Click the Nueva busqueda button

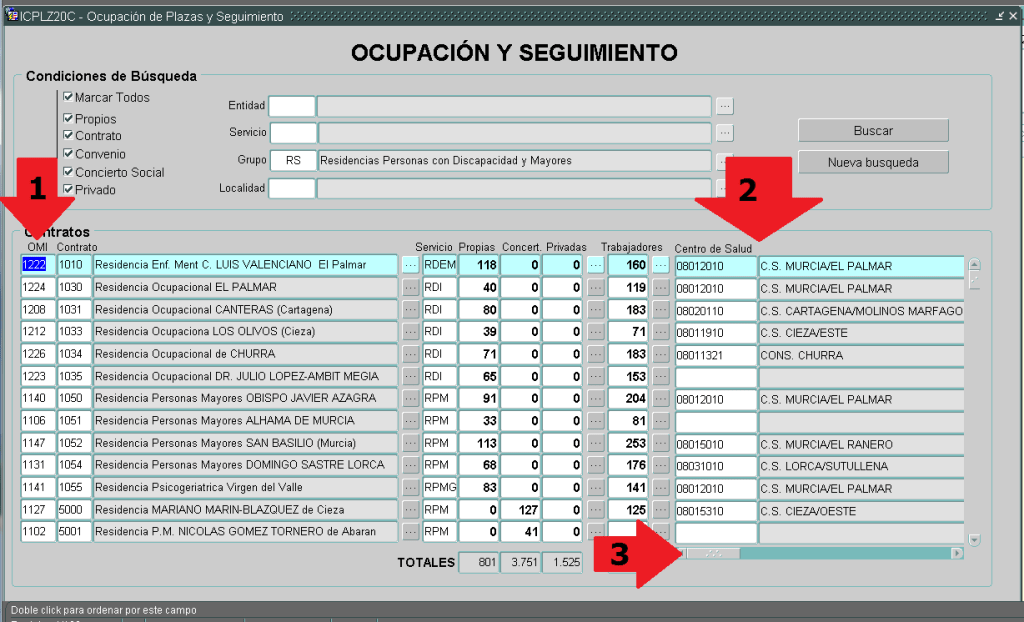(873, 162)
